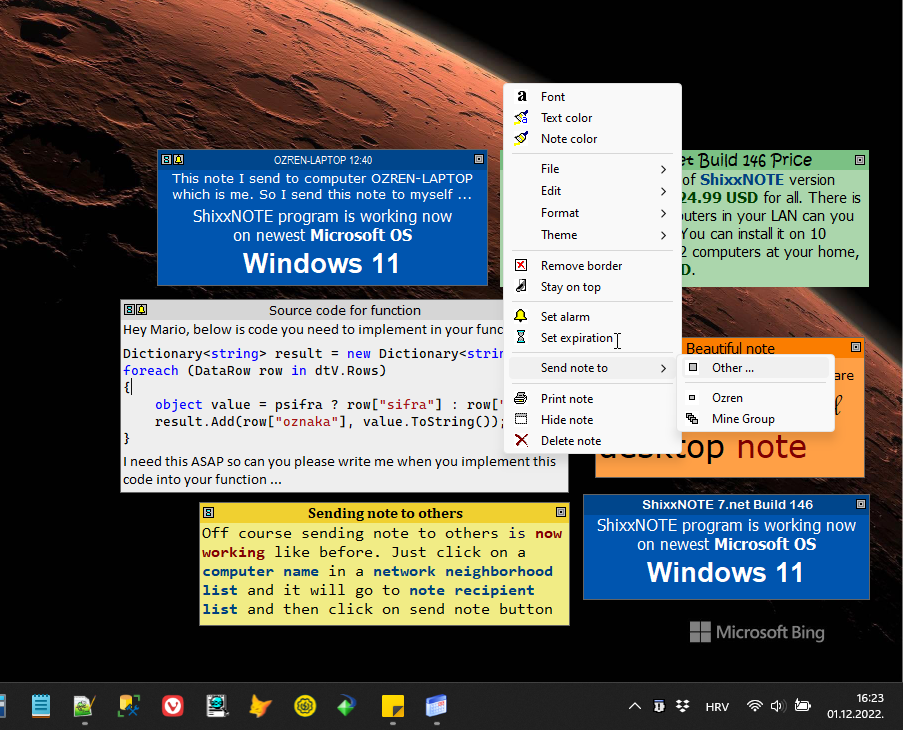Click the Set expiration hourglass icon
Screen dimensions: 903x730
coord(520,338)
